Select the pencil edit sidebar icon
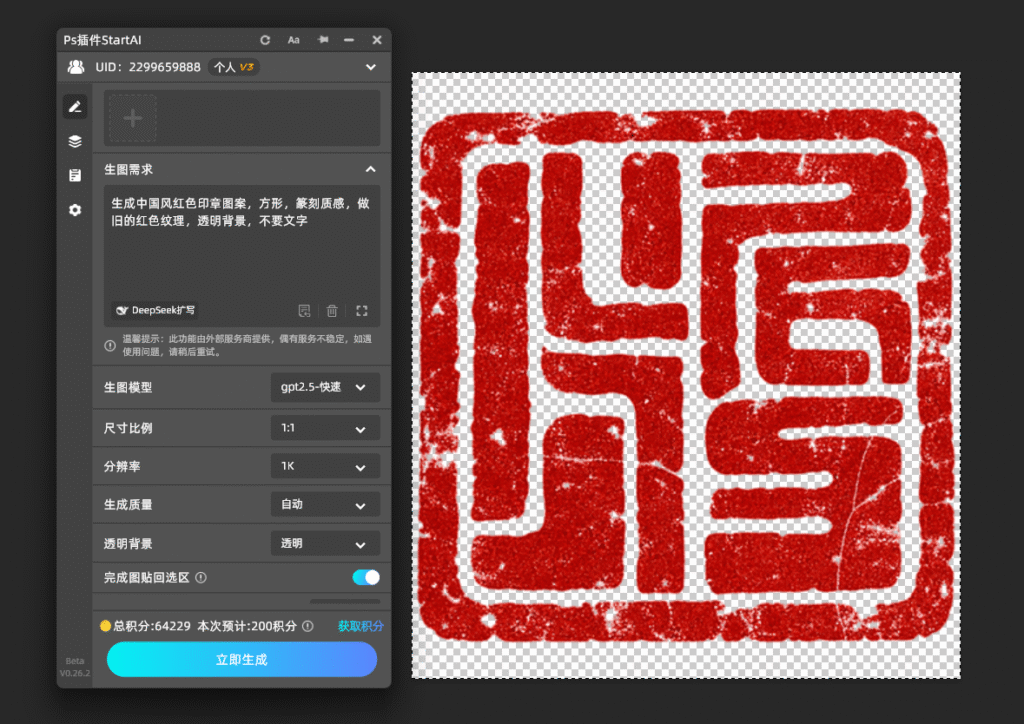This screenshot has height=724, width=1024. [75, 106]
